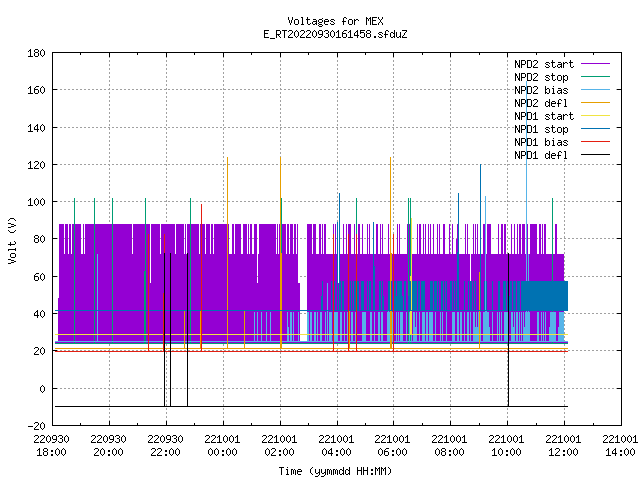Click the NPD1 bias legend label
640x480 pixels.
coord(541,142)
